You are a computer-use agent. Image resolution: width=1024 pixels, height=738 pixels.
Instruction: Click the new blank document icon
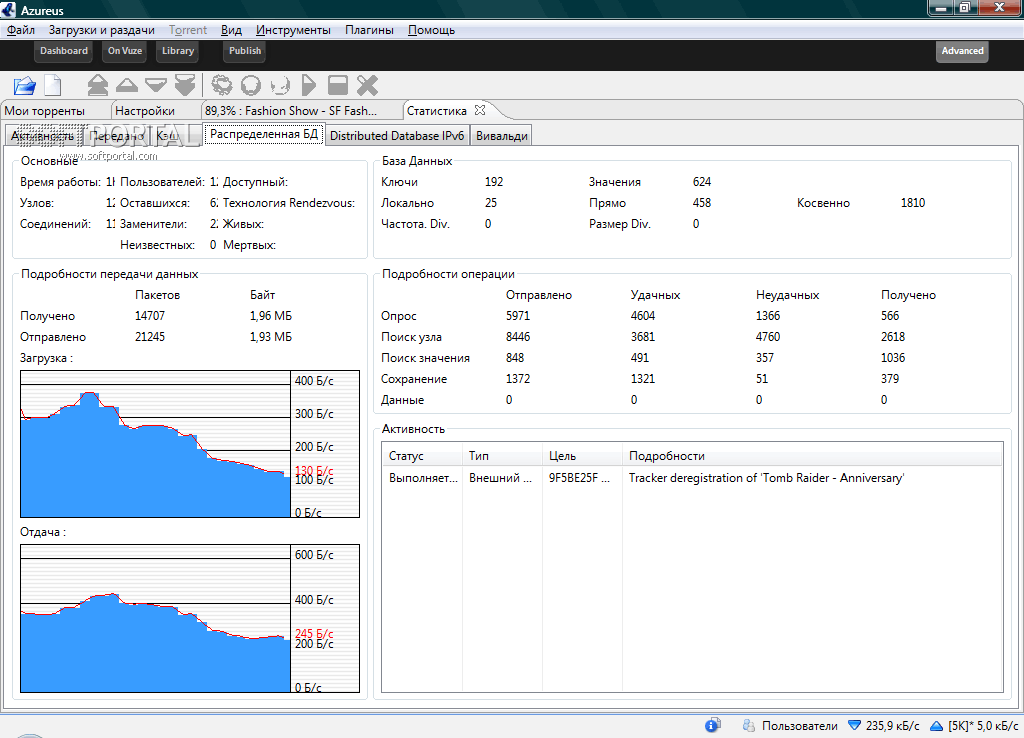pos(51,86)
